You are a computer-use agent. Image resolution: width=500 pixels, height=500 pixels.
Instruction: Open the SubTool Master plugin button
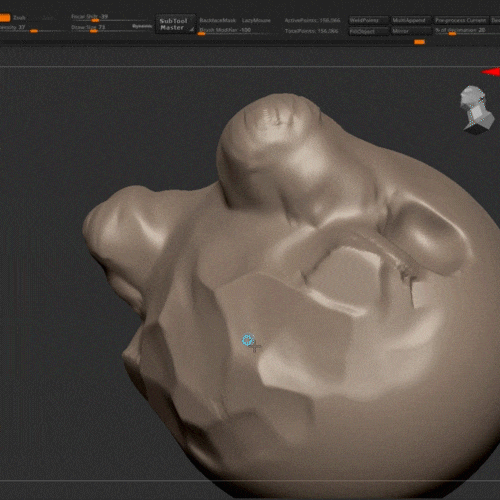(175, 24)
